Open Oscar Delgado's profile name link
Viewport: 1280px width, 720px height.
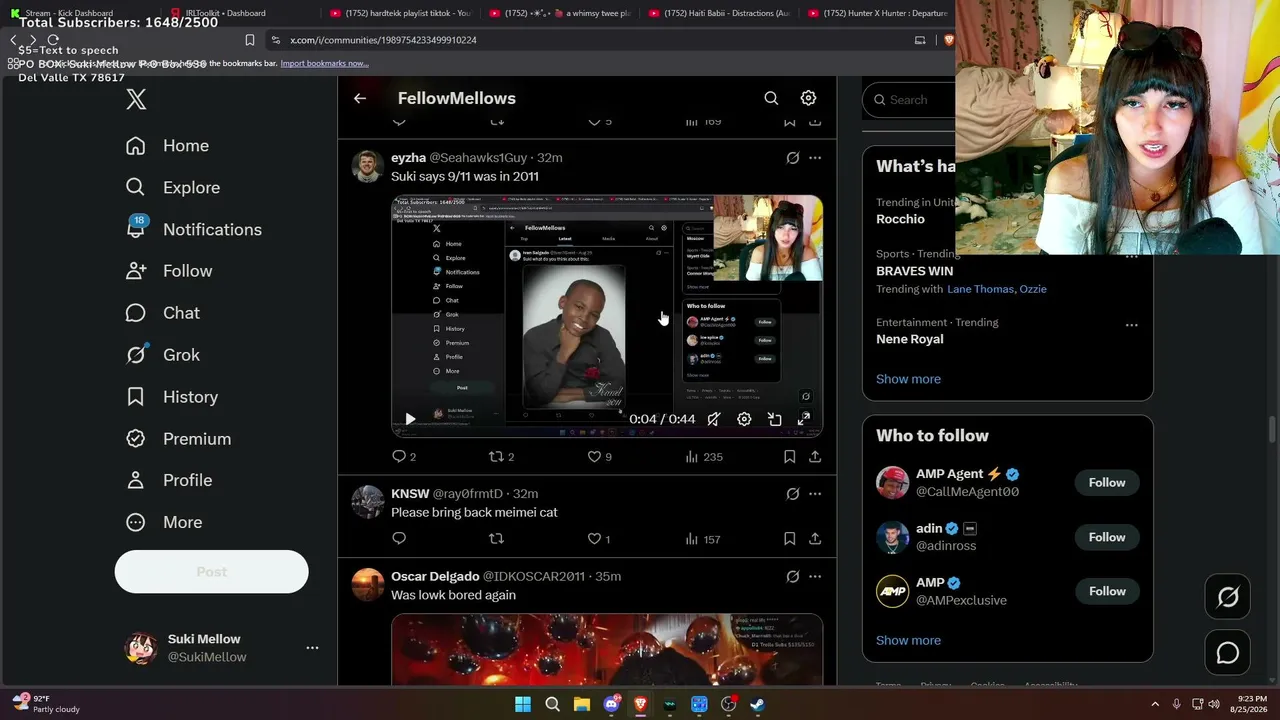(x=435, y=577)
